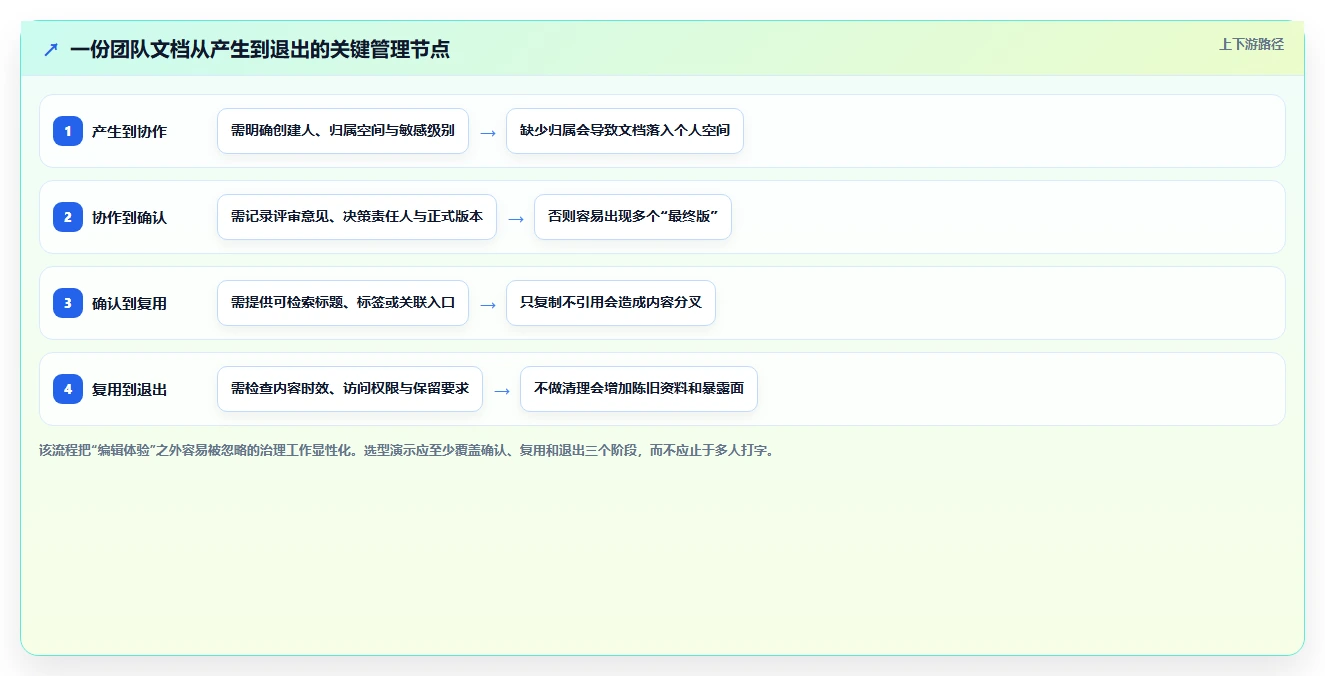Click box 不做清理会增加陈旧资料和暴露面

point(639,389)
